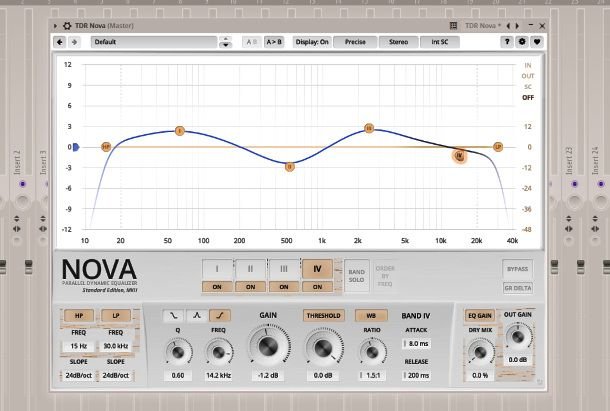
Task: Select the LP node on the graph
Action: [x=498, y=147]
